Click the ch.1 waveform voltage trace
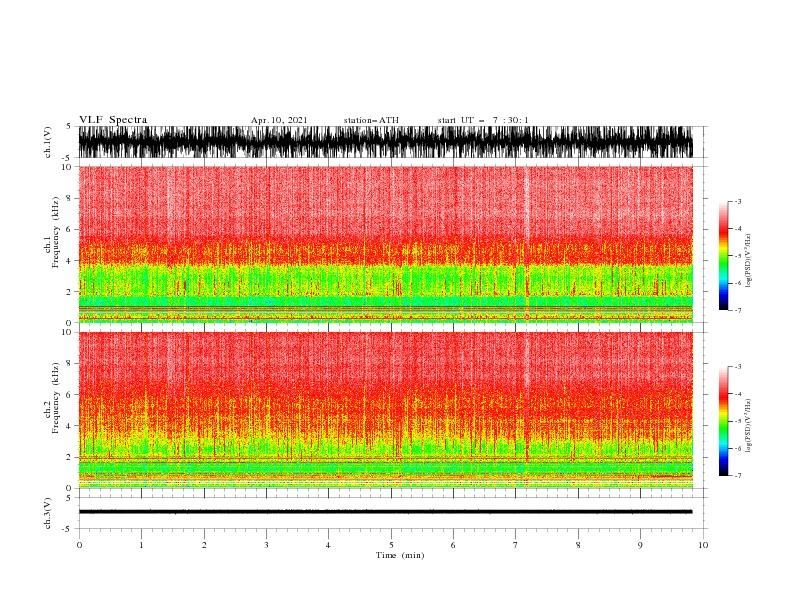The height and width of the screenshot is (612, 792). (385, 142)
